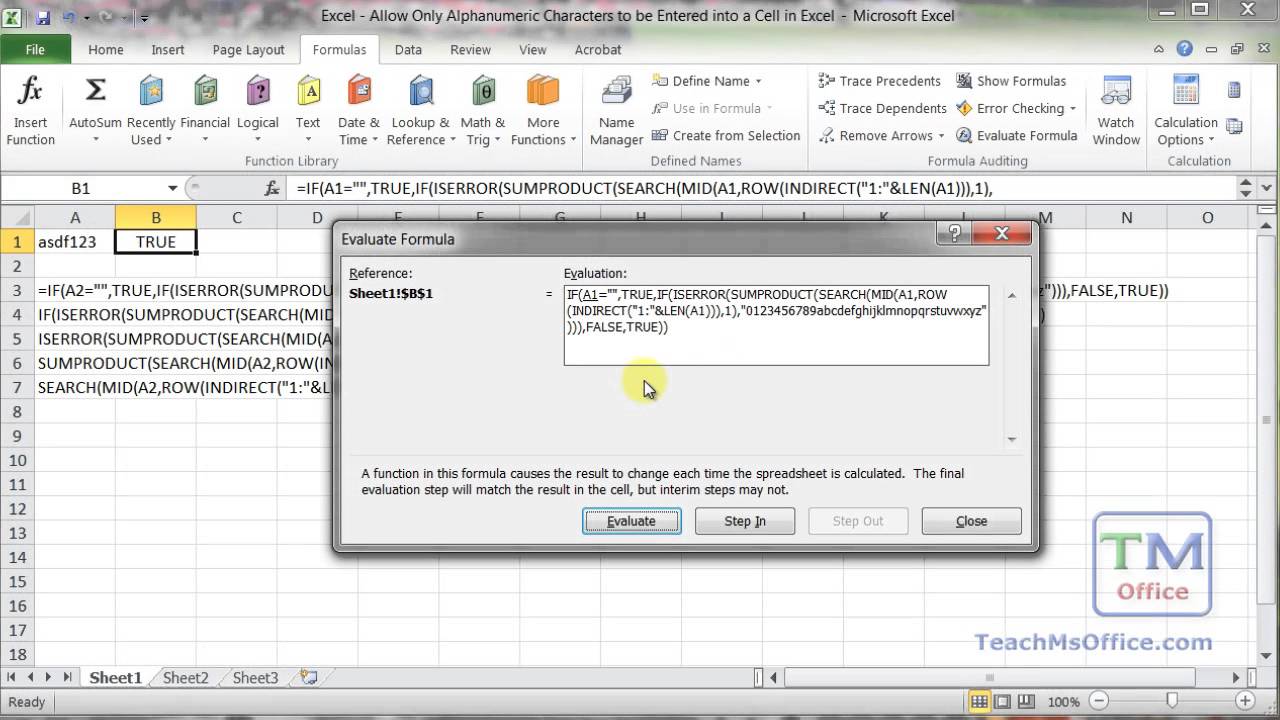Open help in the Evaluate Formula dialog
This screenshot has width=1280, height=720.
pyautogui.click(x=953, y=234)
